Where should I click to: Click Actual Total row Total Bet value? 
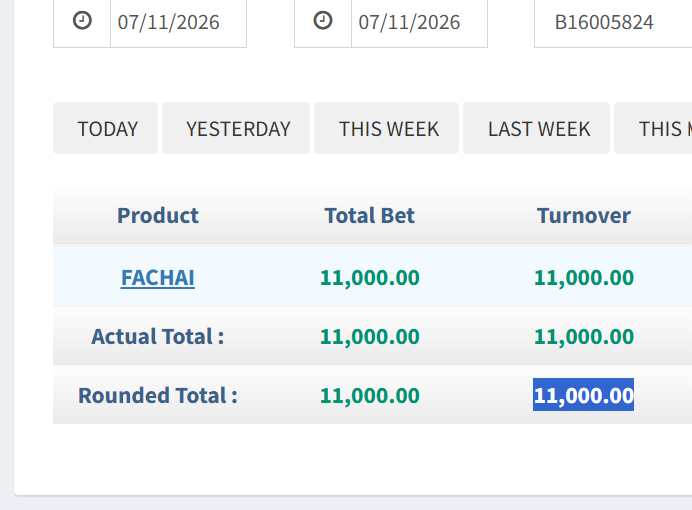point(370,337)
